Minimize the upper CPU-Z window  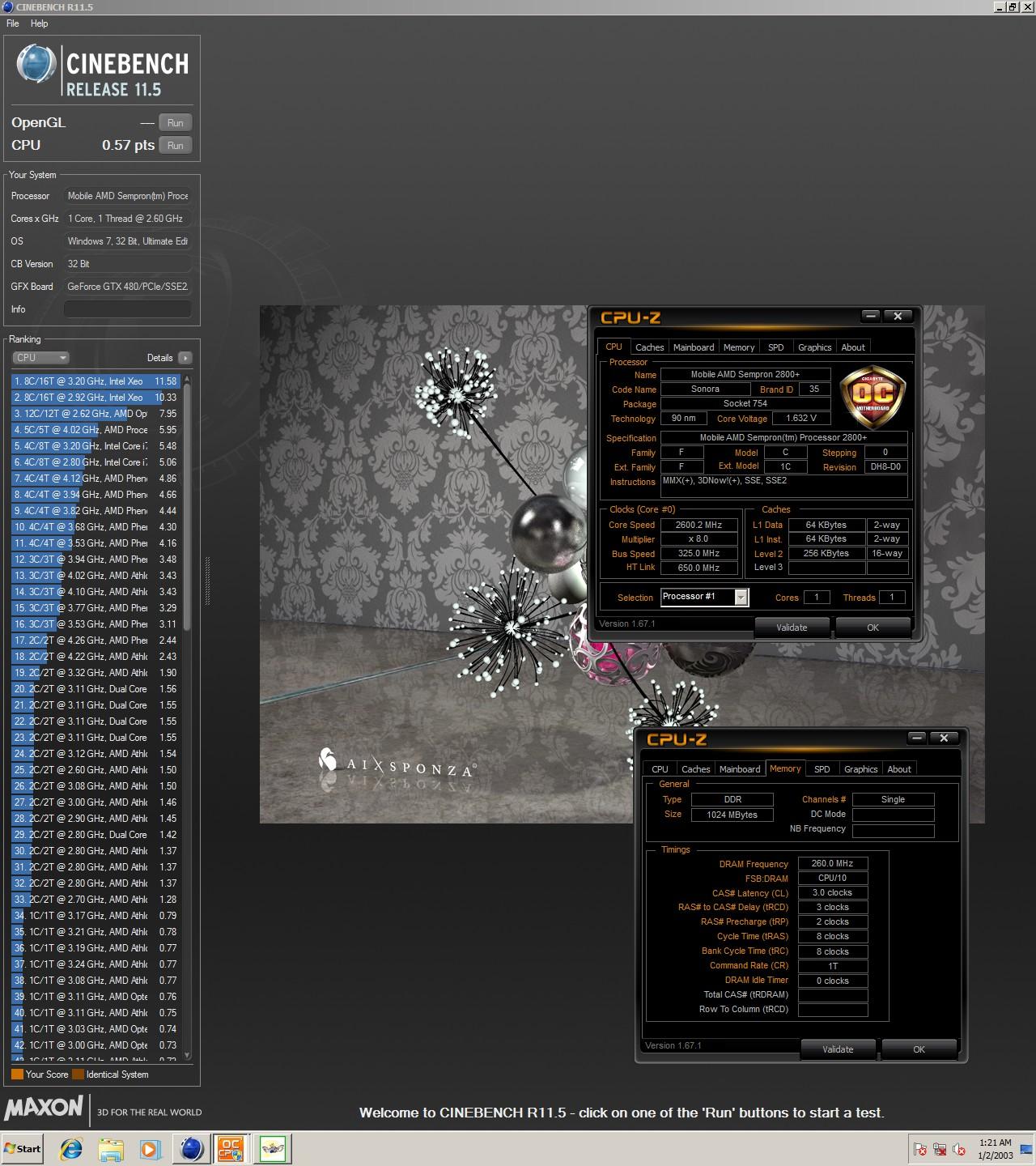pos(871,316)
